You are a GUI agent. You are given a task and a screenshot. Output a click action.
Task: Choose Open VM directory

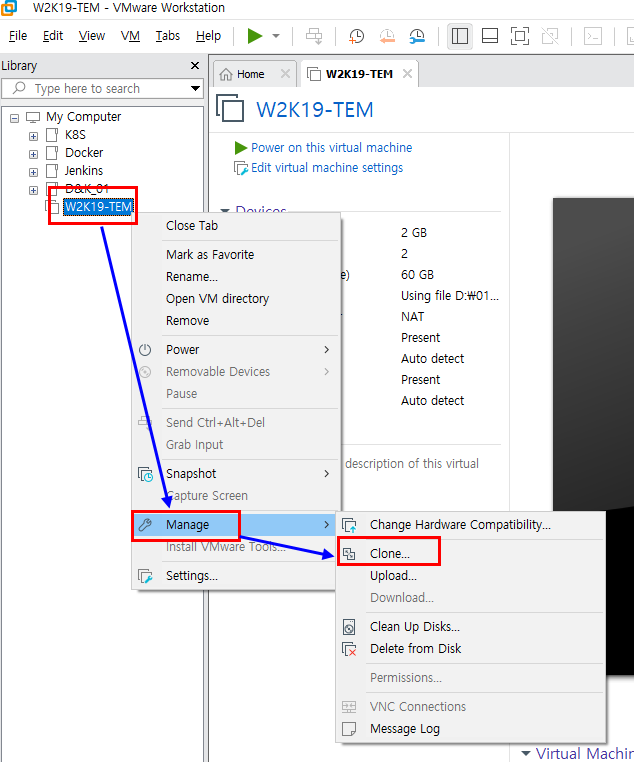[x=236, y=298]
